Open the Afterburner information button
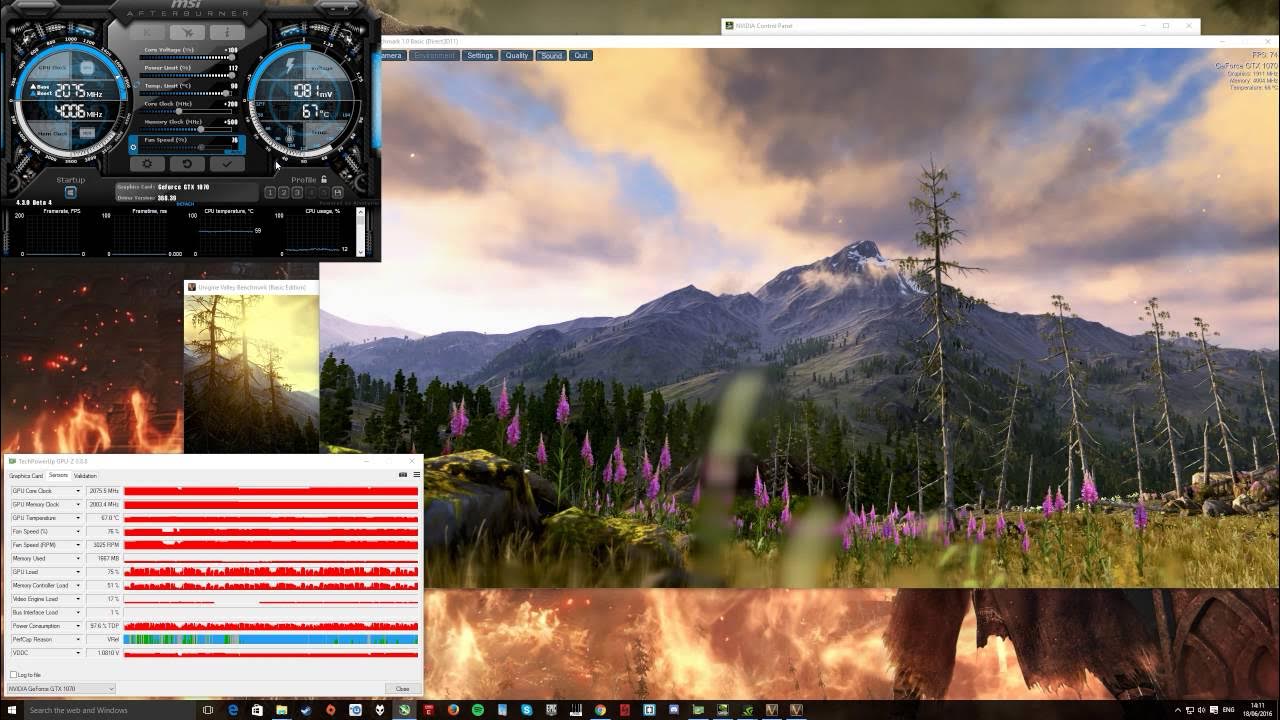1280x720 pixels. (x=227, y=33)
